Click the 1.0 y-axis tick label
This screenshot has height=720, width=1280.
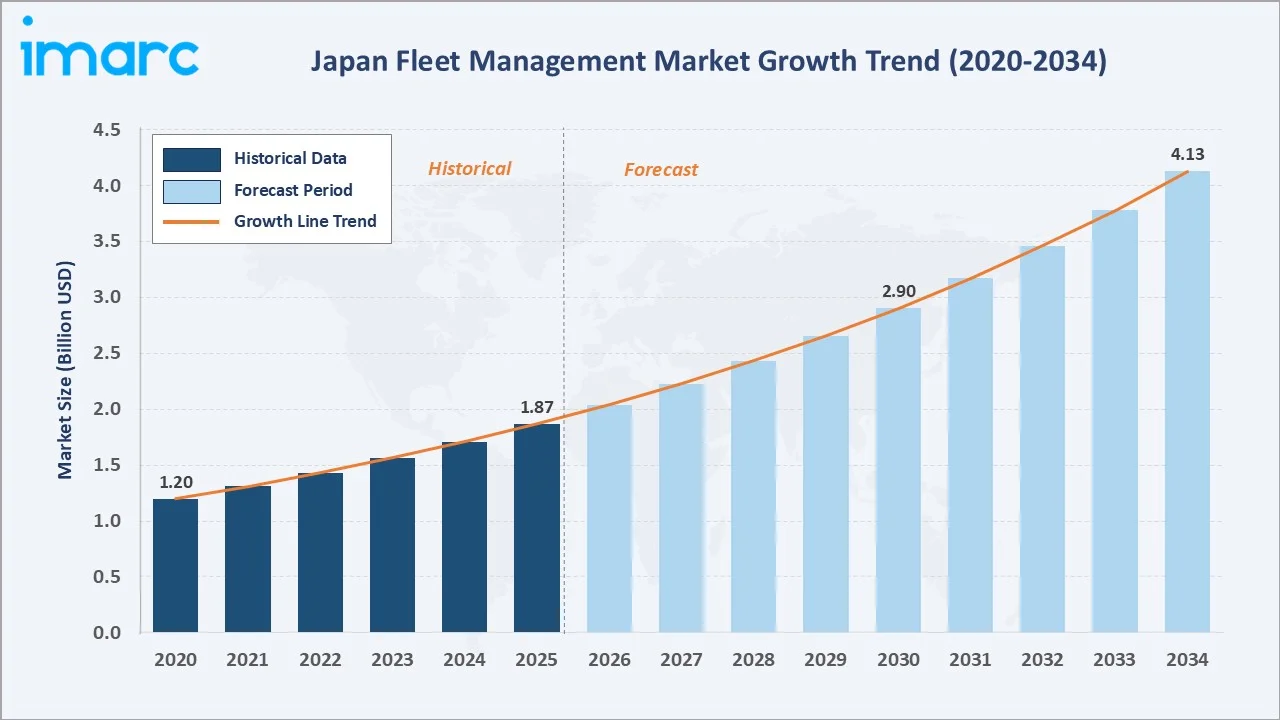click(107, 522)
